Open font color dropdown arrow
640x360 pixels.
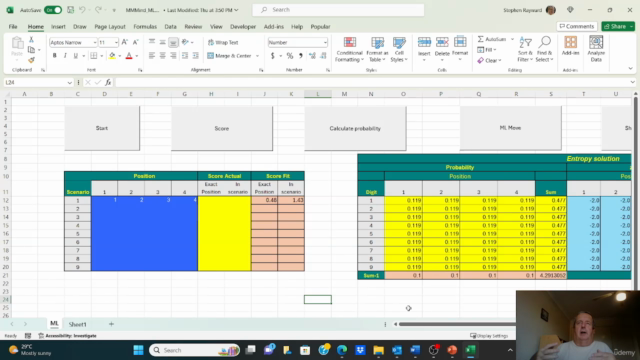(137, 56)
